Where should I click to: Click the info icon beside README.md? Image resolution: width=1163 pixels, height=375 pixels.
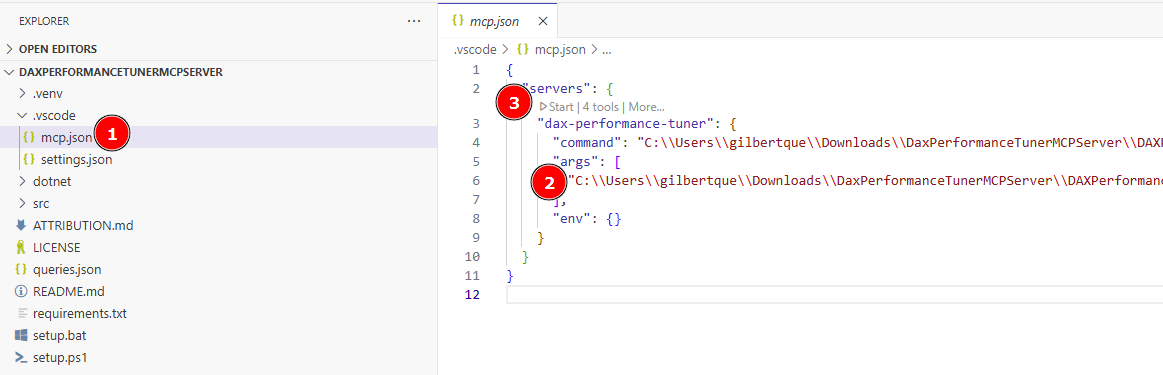[21, 291]
